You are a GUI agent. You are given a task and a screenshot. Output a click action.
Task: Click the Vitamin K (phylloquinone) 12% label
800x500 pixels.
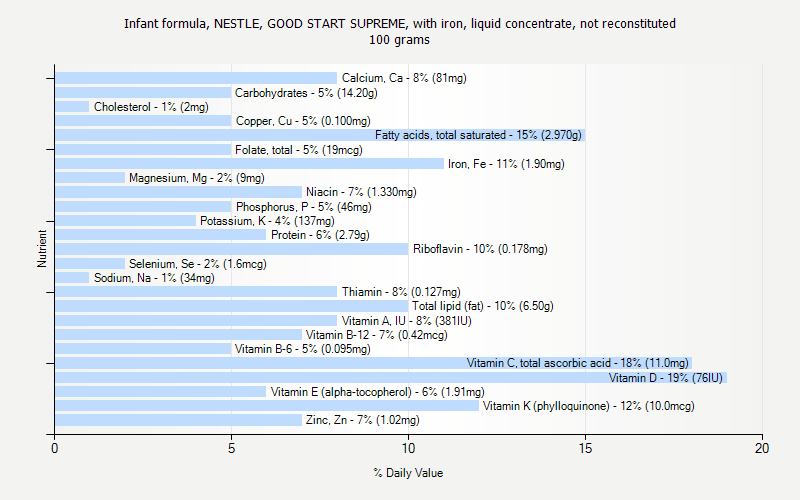click(589, 406)
